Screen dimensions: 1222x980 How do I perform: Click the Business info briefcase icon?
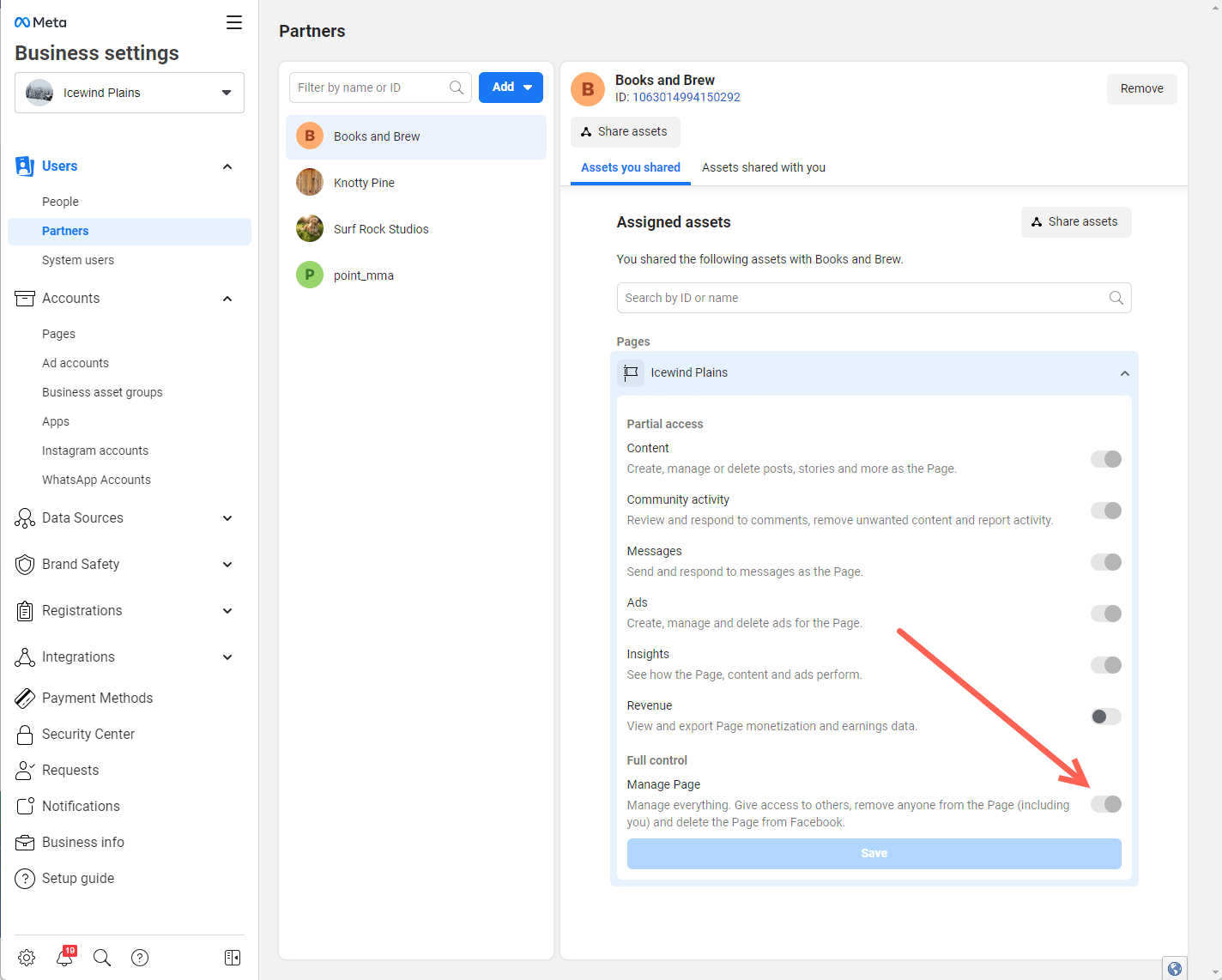pyautogui.click(x=25, y=843)
